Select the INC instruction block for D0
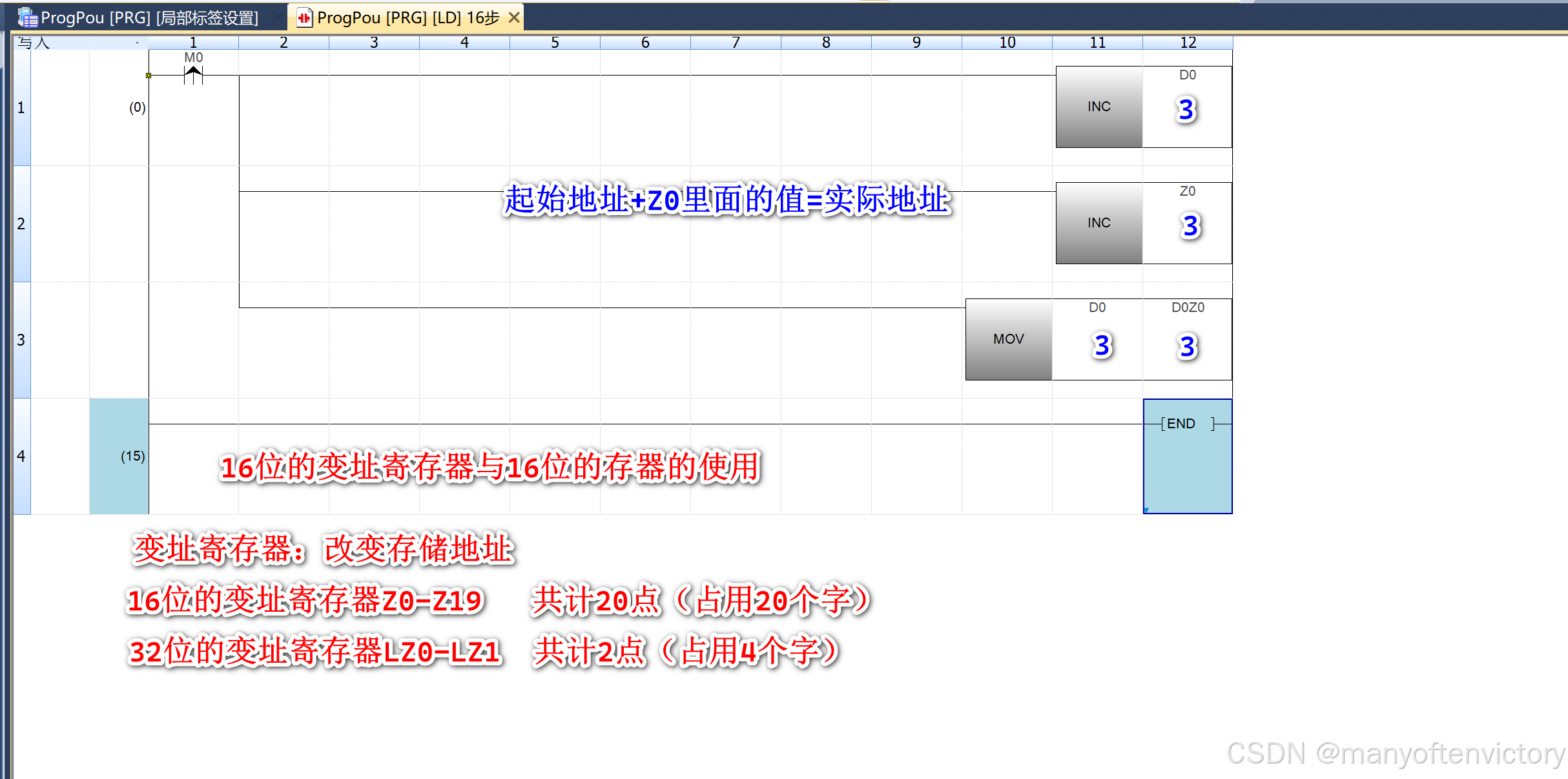1568x779 pixels. pyautogui.click(x=1099, y=107)
